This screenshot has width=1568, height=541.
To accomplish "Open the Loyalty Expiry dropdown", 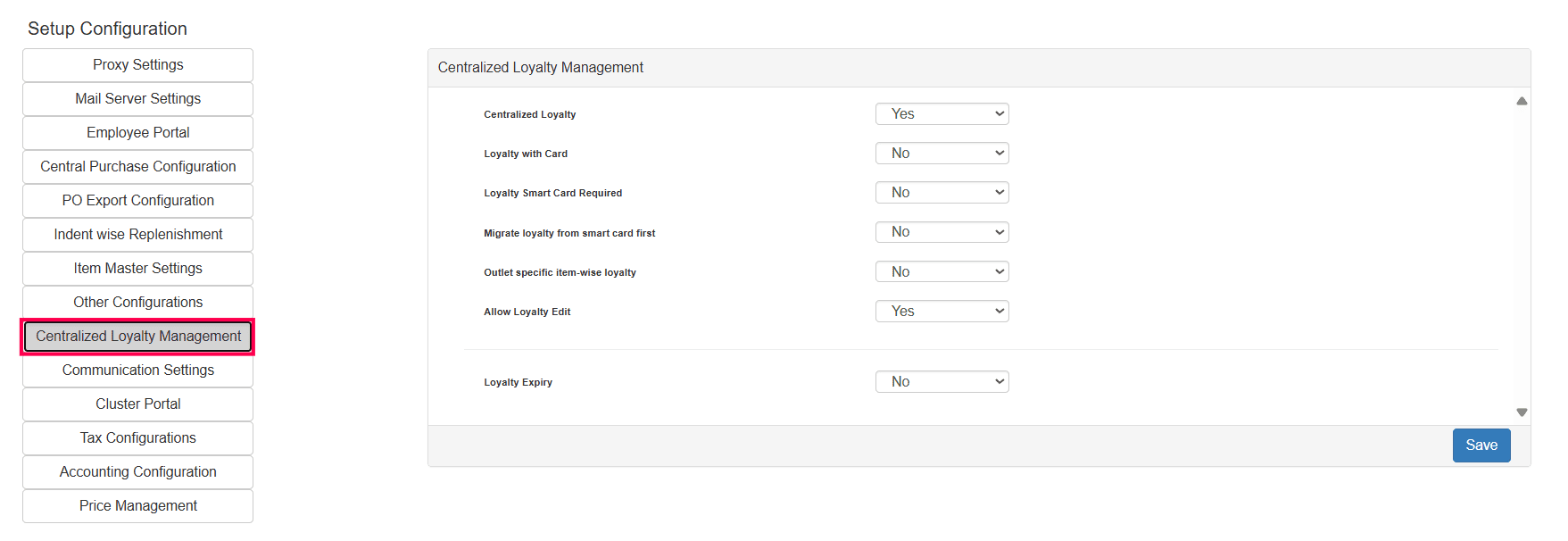I will click(x=942, y=382).
